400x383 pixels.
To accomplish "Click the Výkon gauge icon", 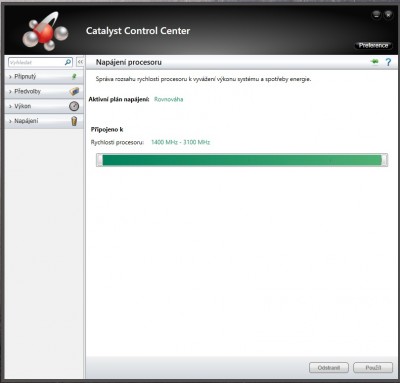I will coord(74,106).
